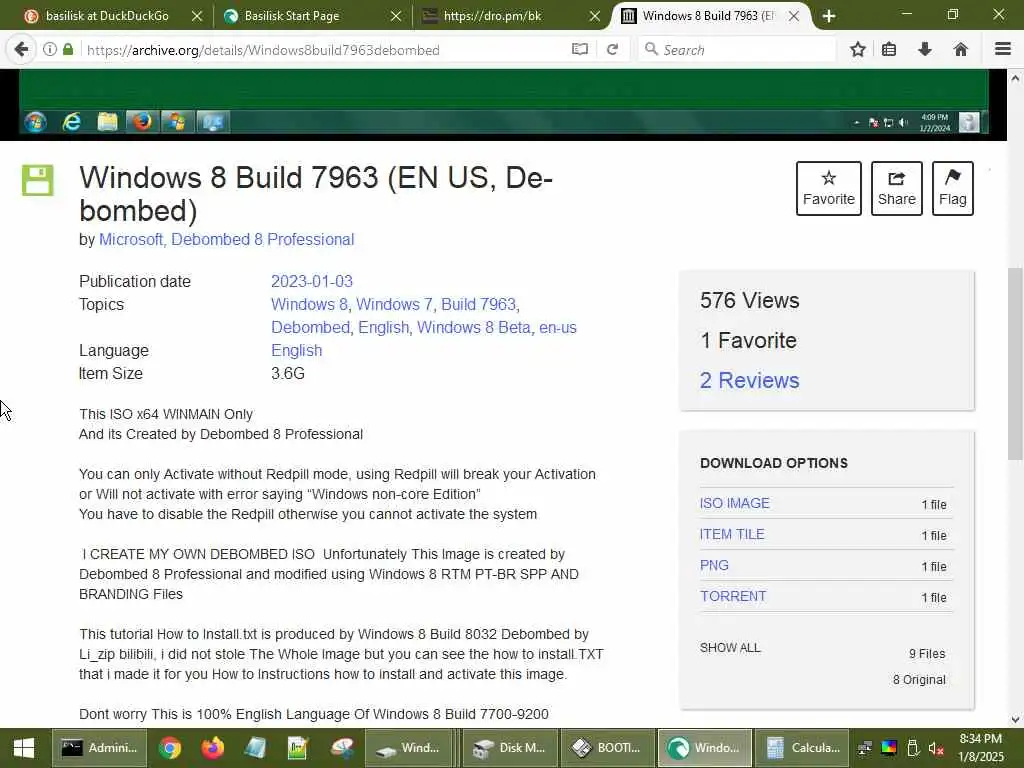Click the green padlock security icon
The height and width of the screenshot is (768, 1024).
point(68,50)
